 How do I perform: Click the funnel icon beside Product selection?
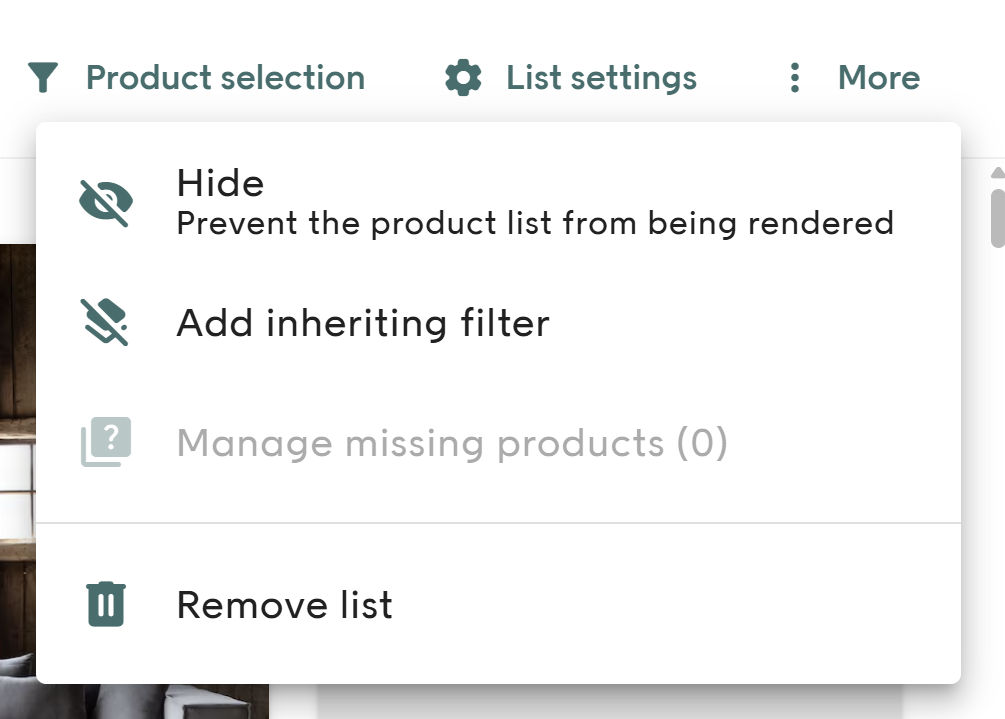43,77
